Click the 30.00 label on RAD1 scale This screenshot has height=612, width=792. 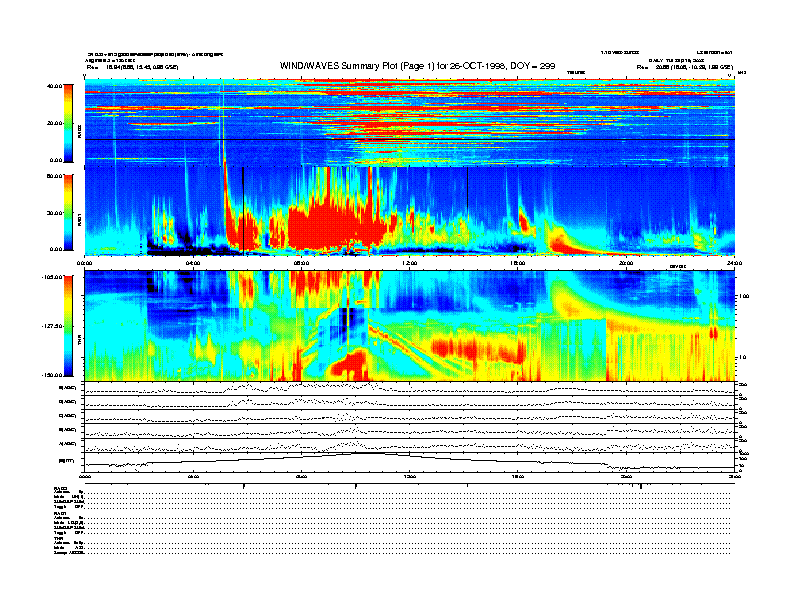tap(55, 213)
